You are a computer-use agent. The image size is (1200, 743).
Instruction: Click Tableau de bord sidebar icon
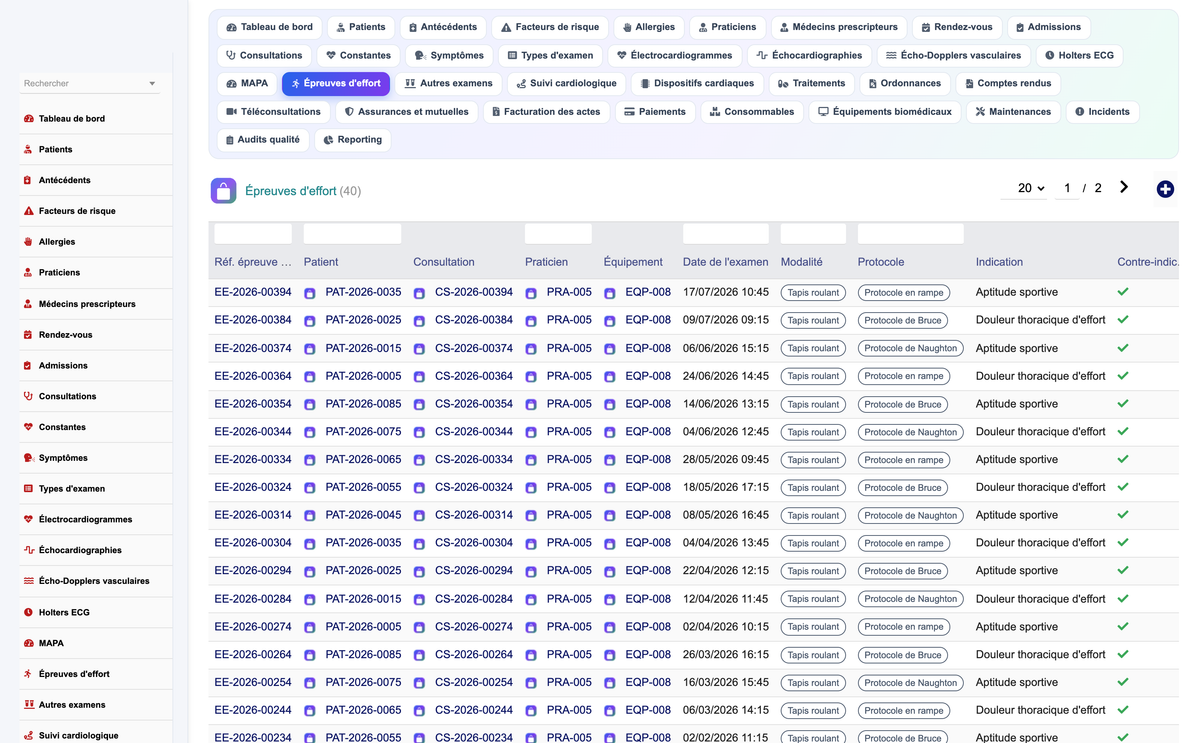click(28, 119)
